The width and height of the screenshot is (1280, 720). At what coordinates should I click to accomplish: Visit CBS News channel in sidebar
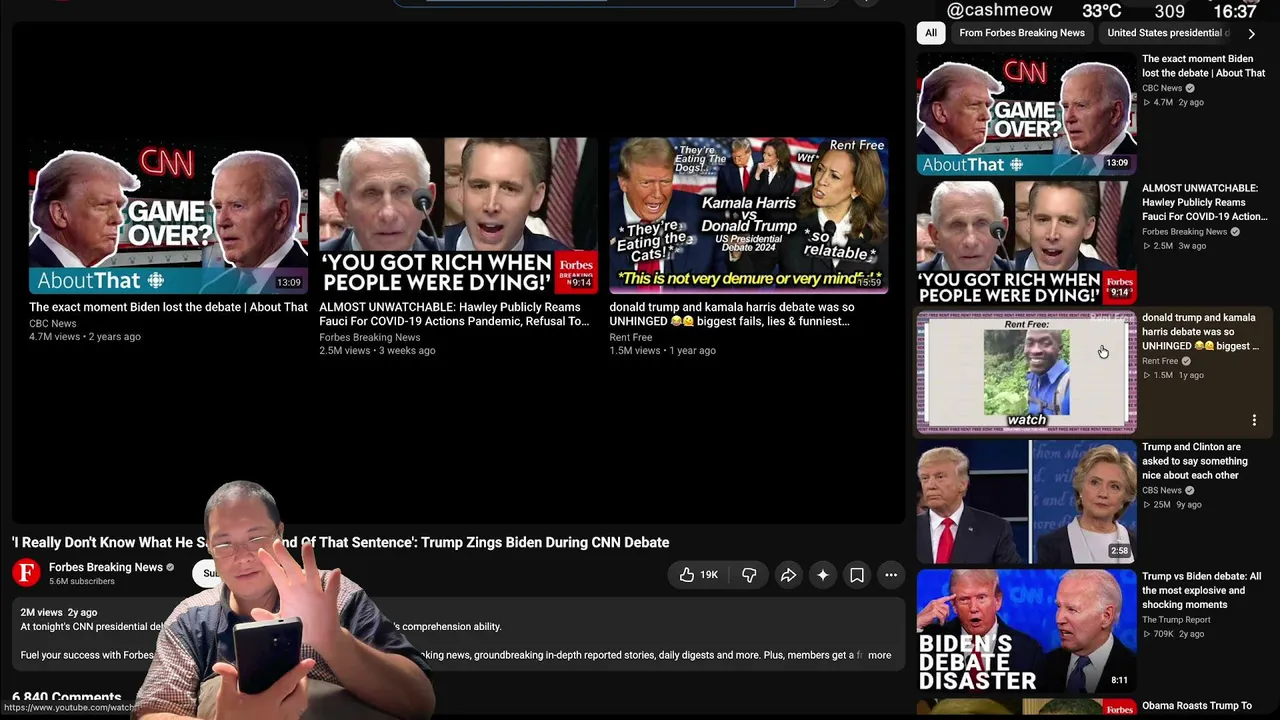[x=1162, y=490]
